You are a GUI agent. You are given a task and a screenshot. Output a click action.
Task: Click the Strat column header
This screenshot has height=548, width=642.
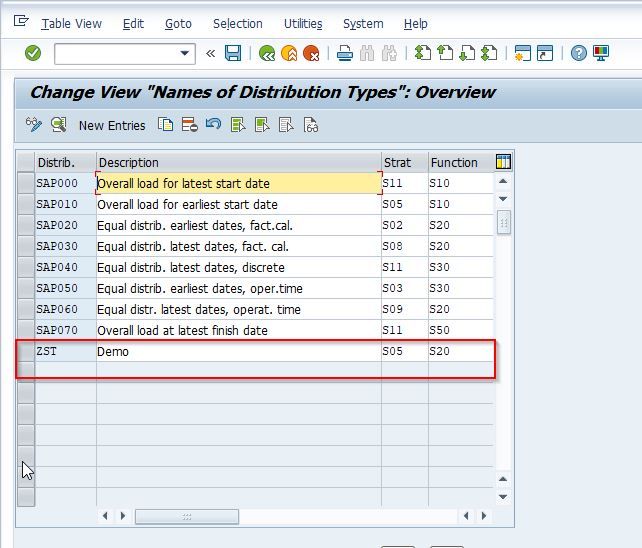405,163
